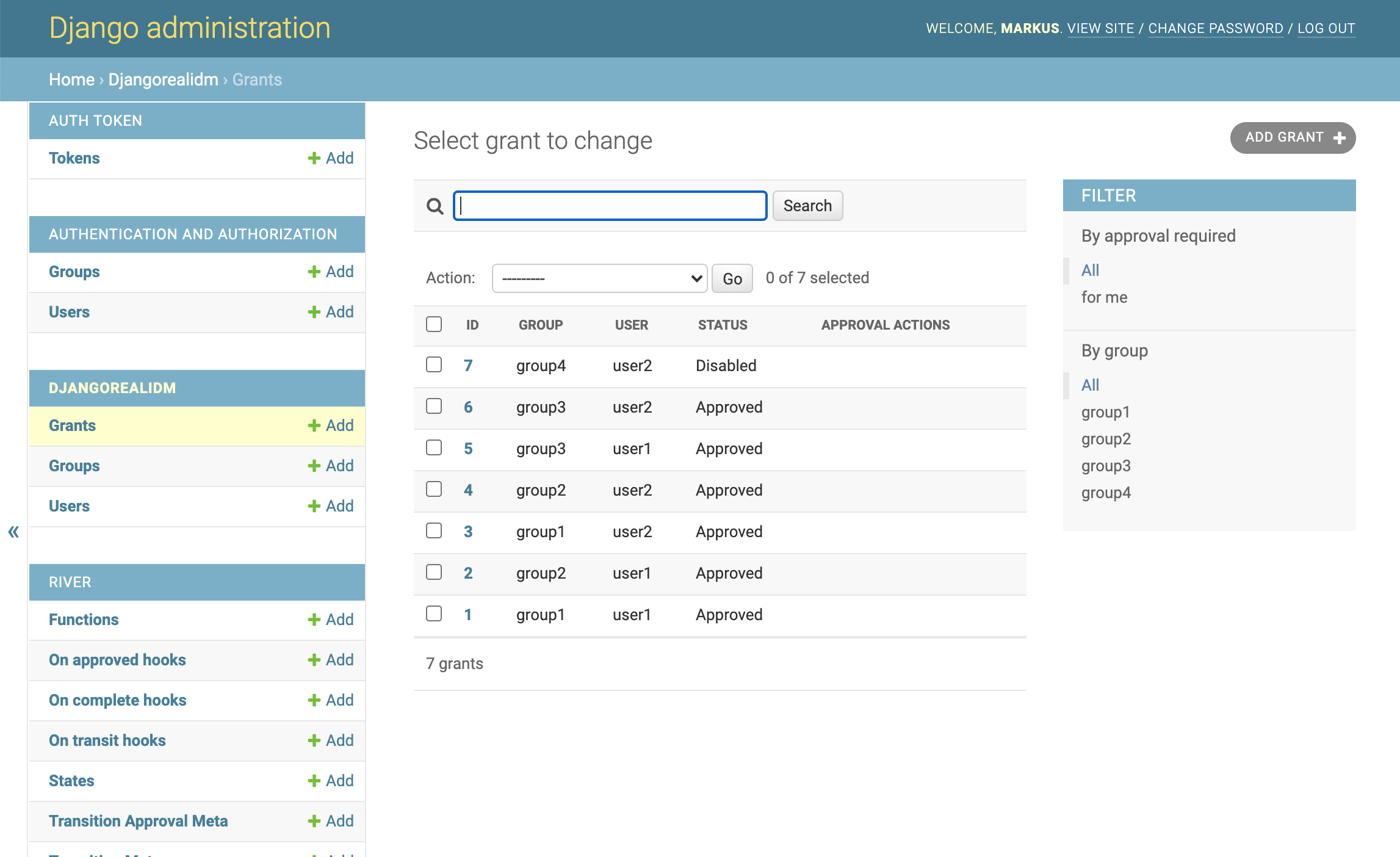Click the grant search text field
This screenshot has width=1400, height=857.
pos(610,206)
